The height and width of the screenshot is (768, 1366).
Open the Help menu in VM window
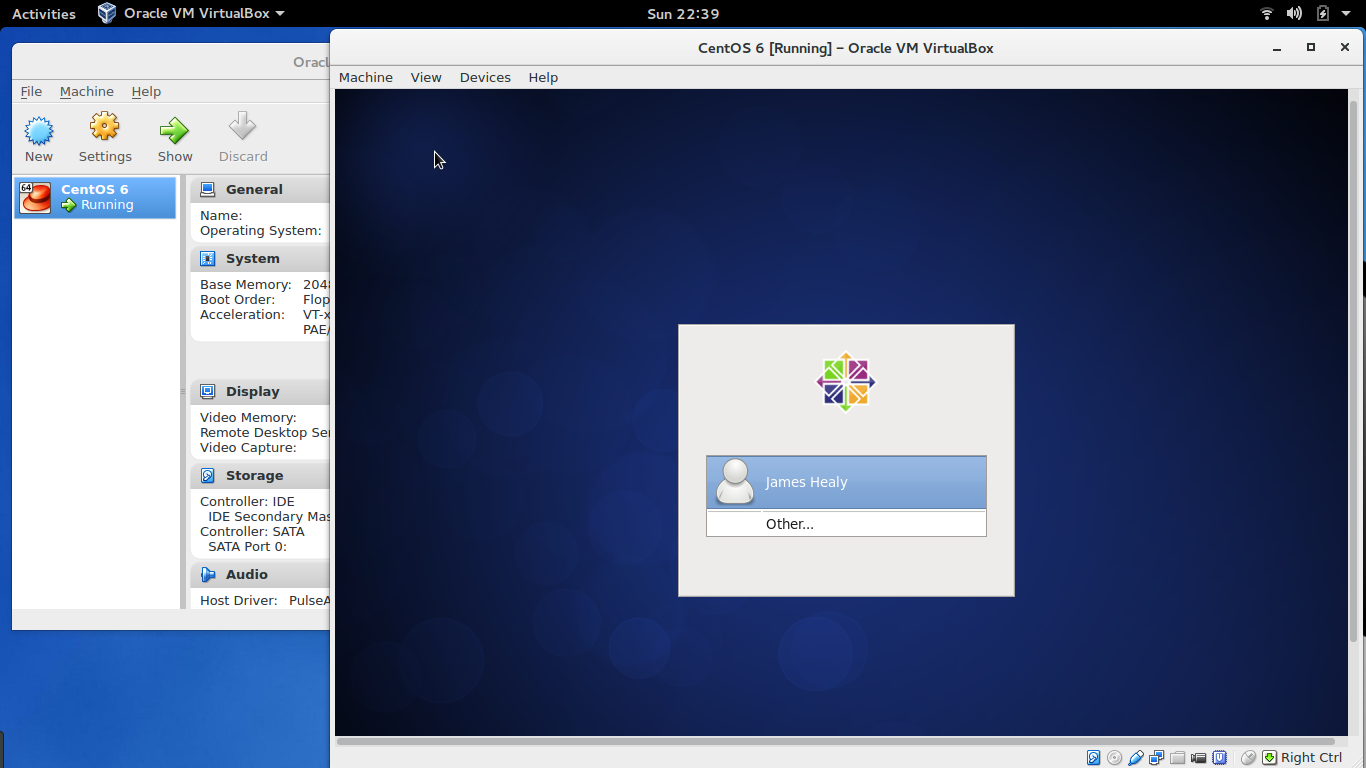(543, 77)
